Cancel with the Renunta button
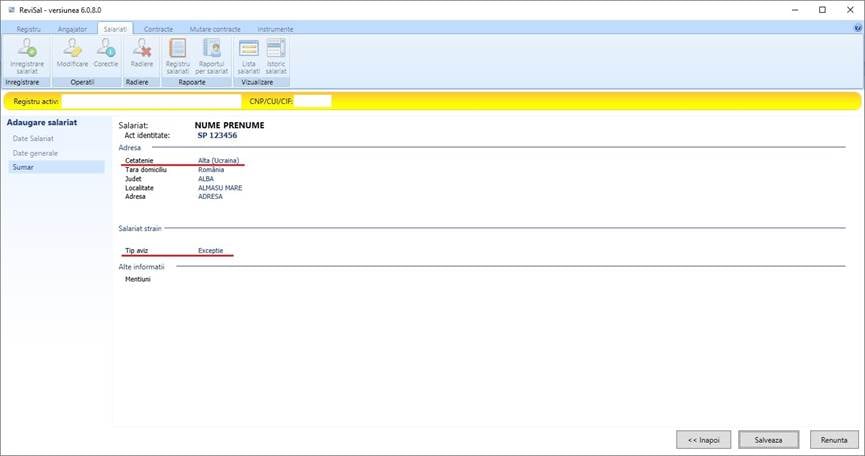865x456 pixels. (x=834, y=439)
